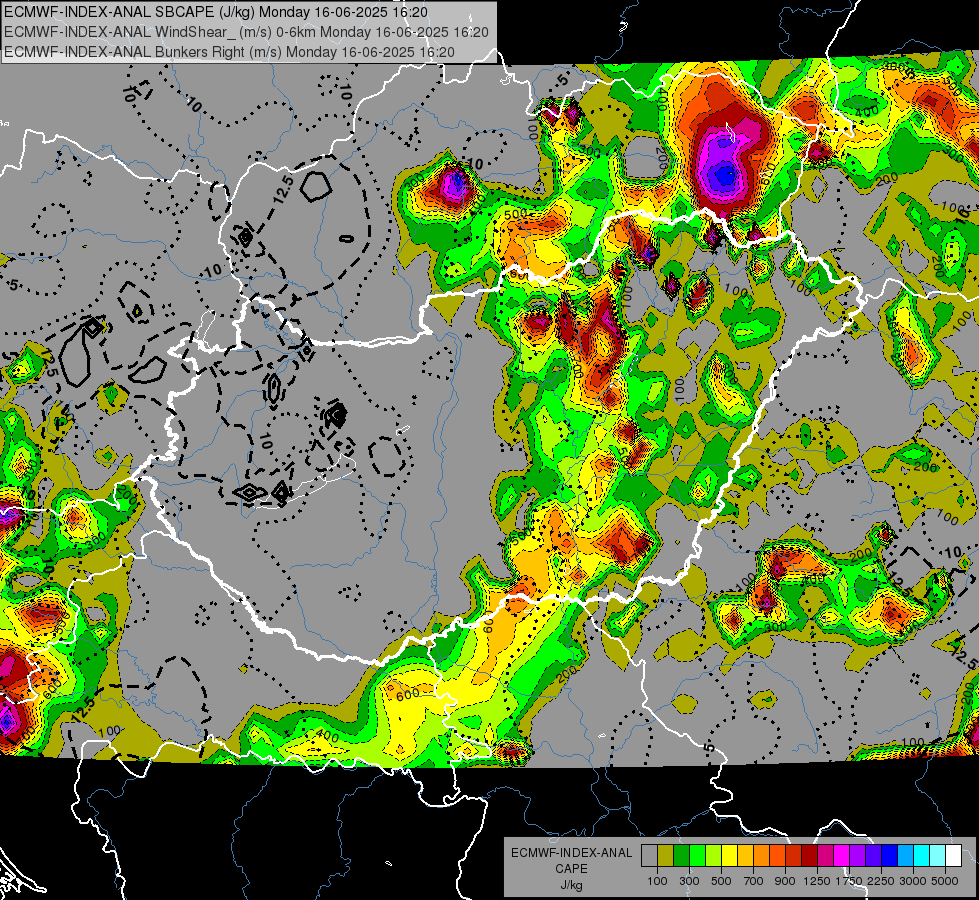Click the SBCAPE (J/kg) header line
Screen dimensions: 979x900
[x=216, y=12]
